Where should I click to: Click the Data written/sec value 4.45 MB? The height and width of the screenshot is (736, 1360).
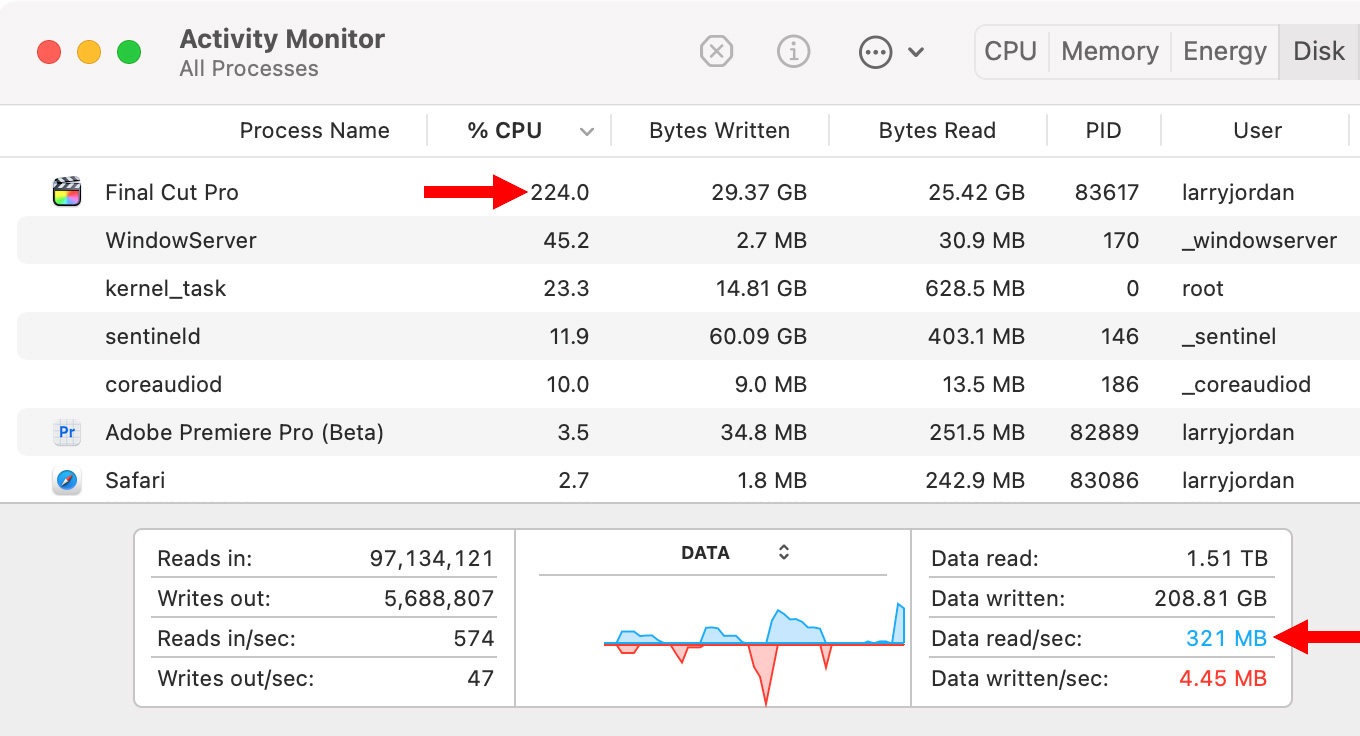point(1223,678)
